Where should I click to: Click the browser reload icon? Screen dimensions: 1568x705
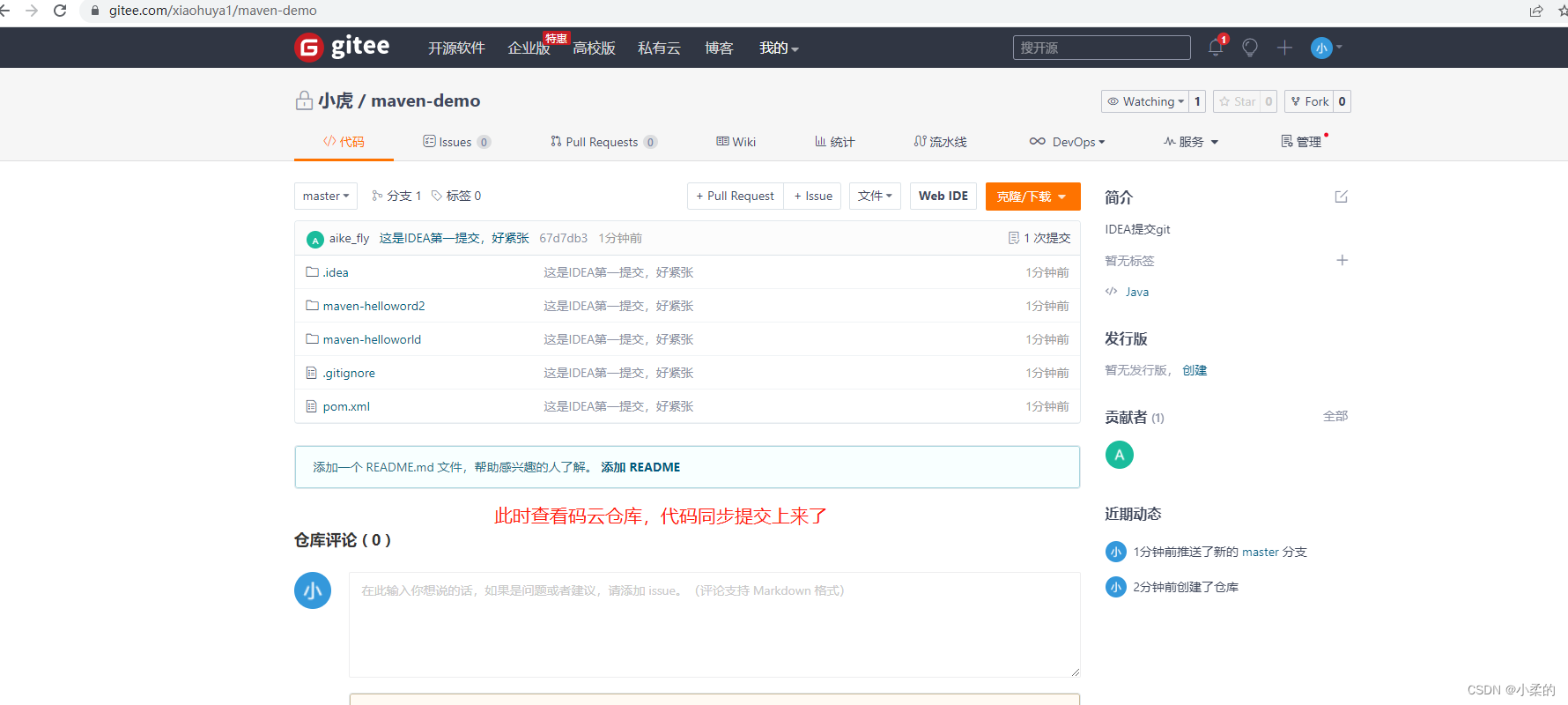[x=60, y=11]
